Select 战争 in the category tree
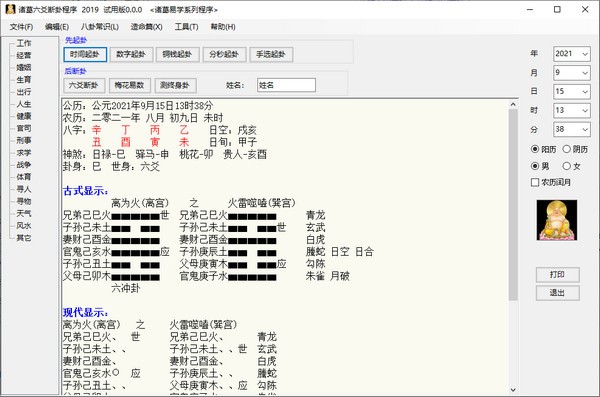 [24, 165]
